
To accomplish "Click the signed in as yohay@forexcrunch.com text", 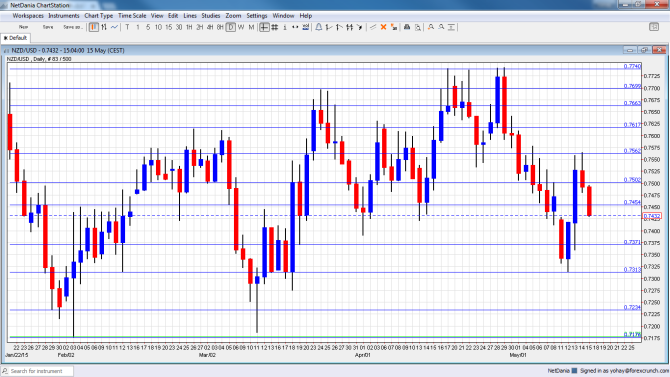I will tap(624, 371).
